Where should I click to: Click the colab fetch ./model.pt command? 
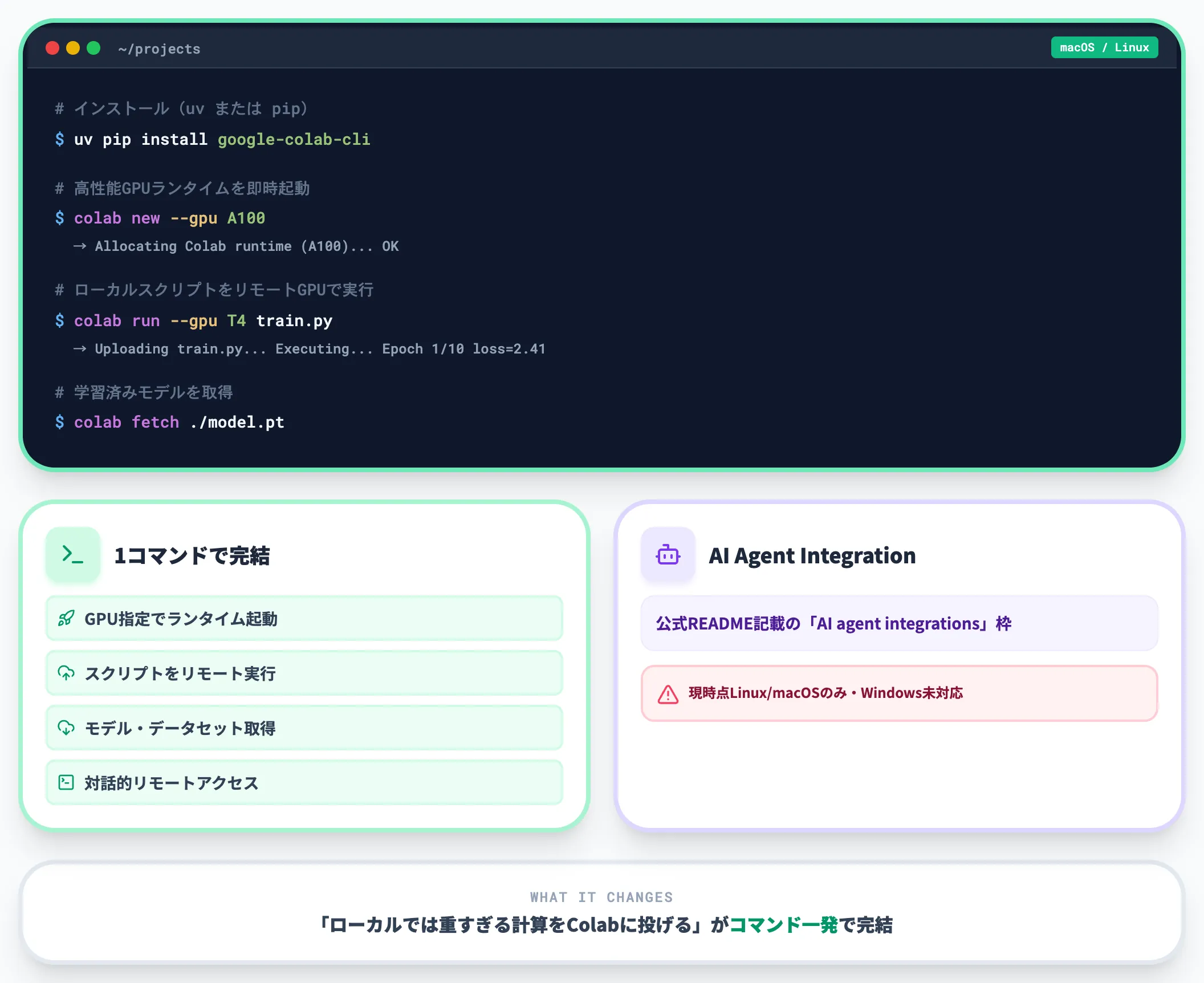coord(170,422)
